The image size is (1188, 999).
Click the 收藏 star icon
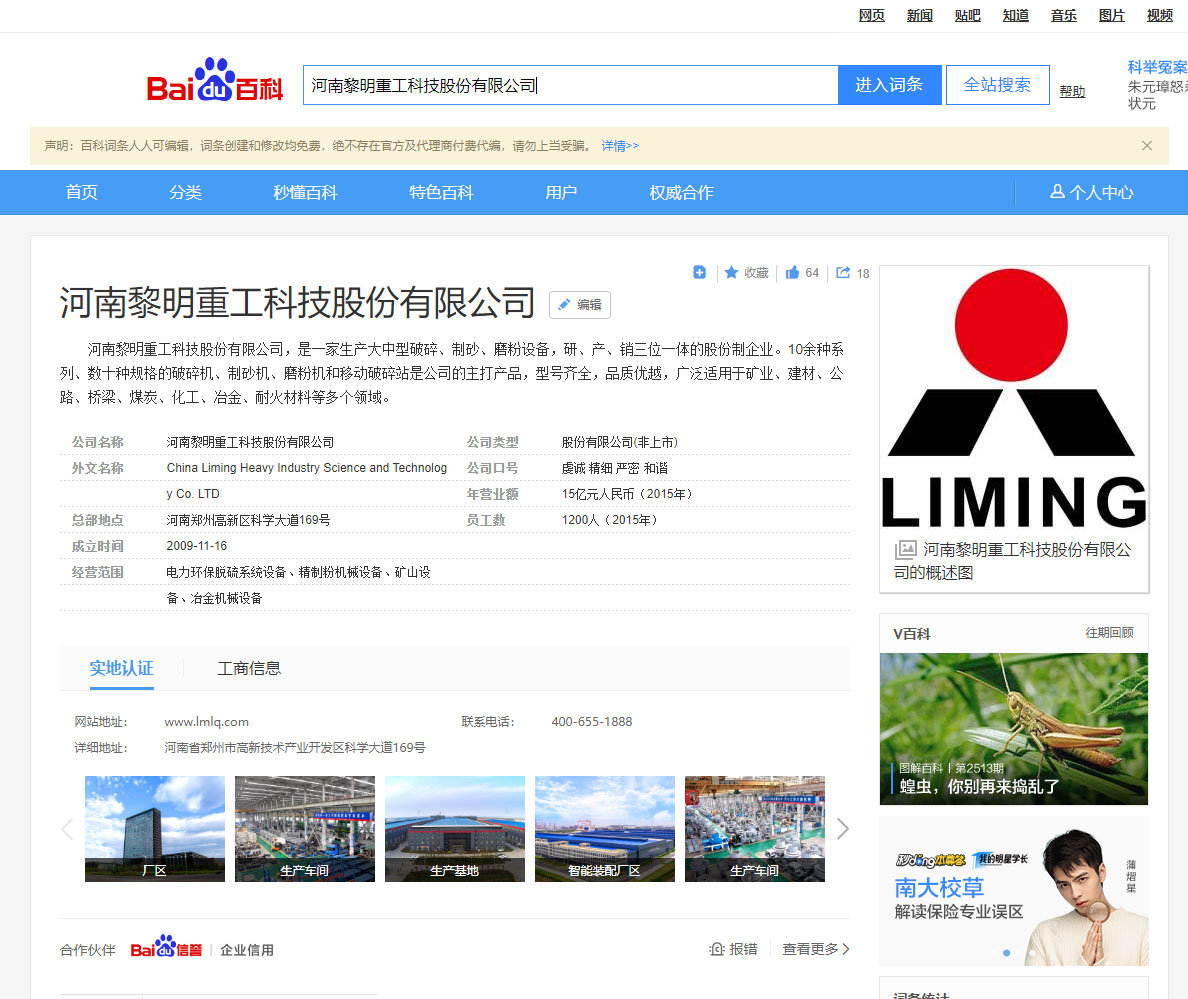coord(731,272)
